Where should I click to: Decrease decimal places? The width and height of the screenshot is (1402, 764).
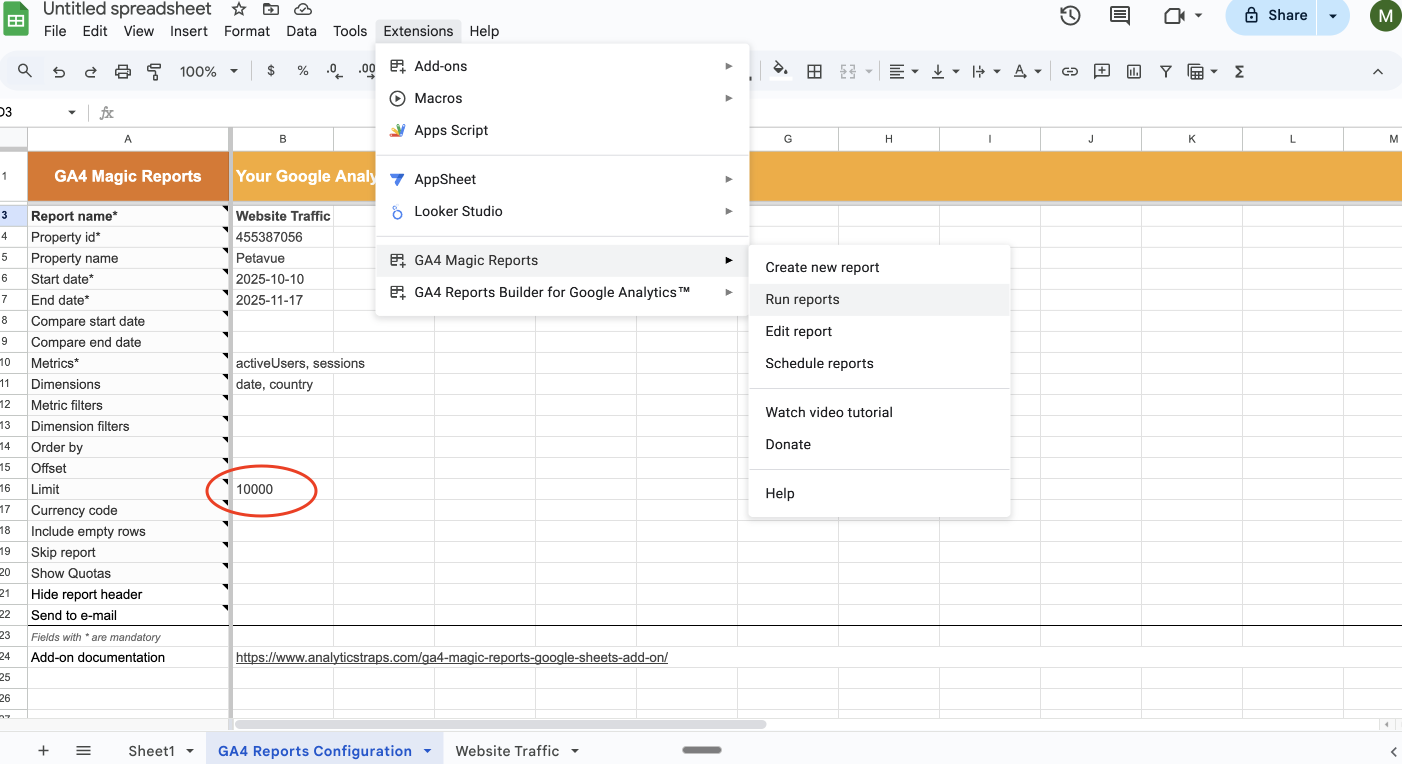coord(333,71)
